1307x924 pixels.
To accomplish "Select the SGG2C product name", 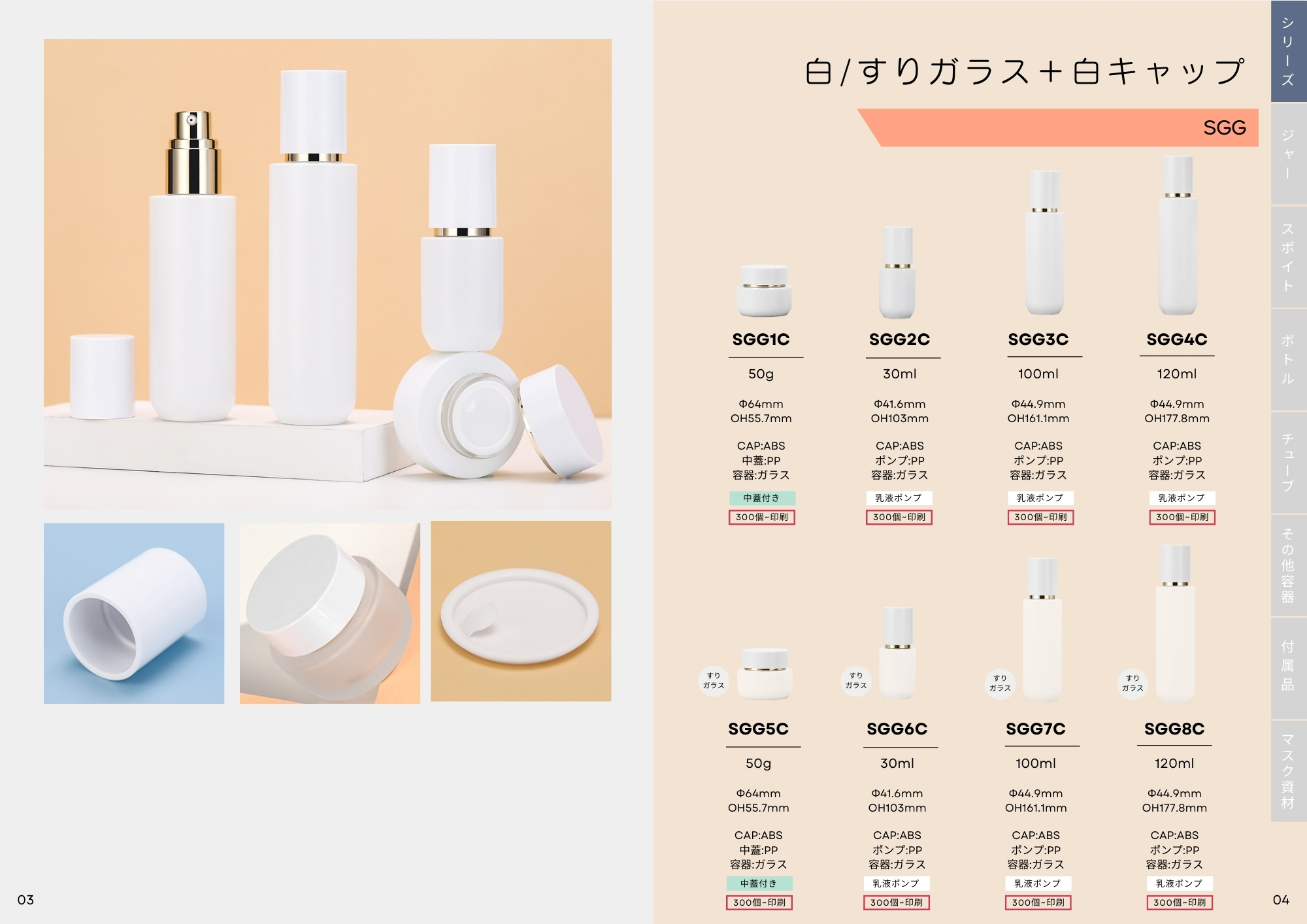I will pos(899,339).
